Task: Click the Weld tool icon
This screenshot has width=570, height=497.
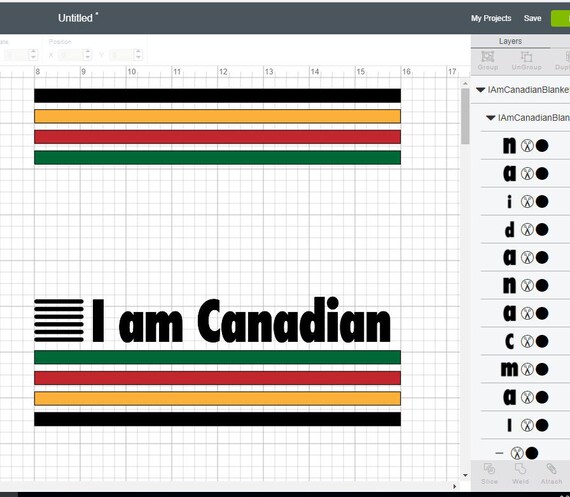Action: (520, 469)
